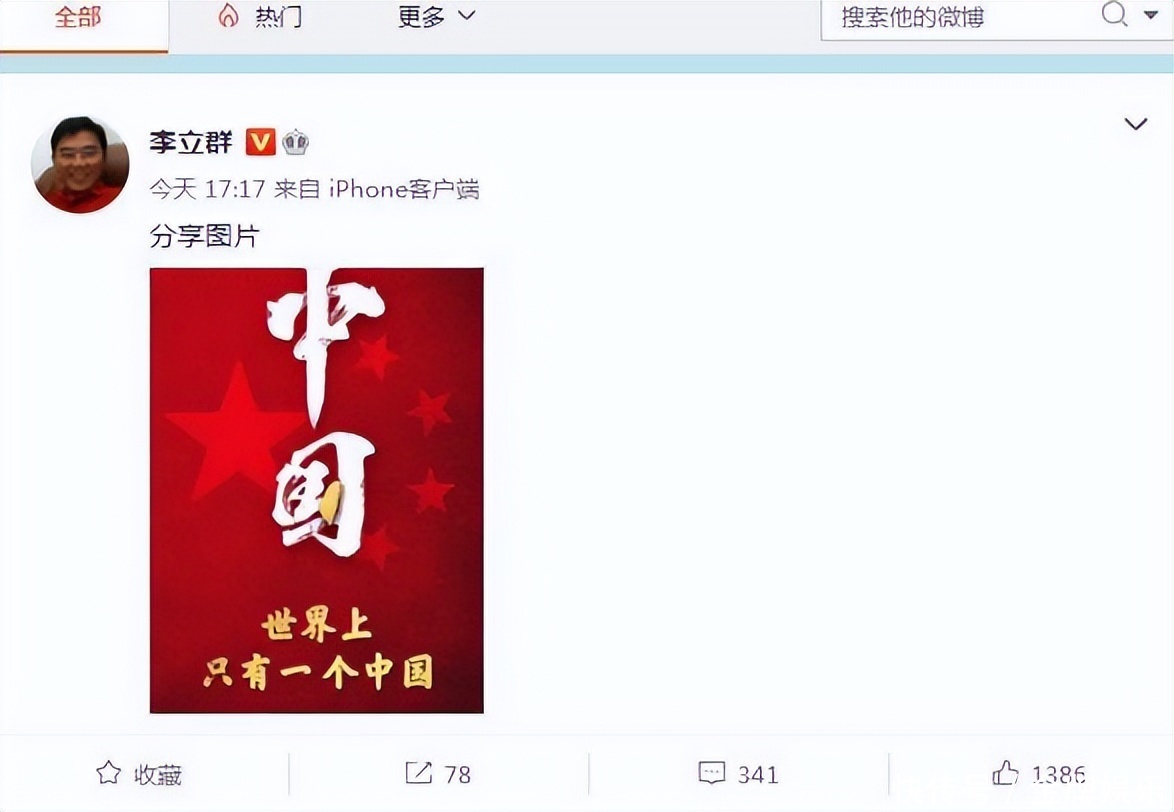Click the magnifying glass search icon

click(1114, 14)
